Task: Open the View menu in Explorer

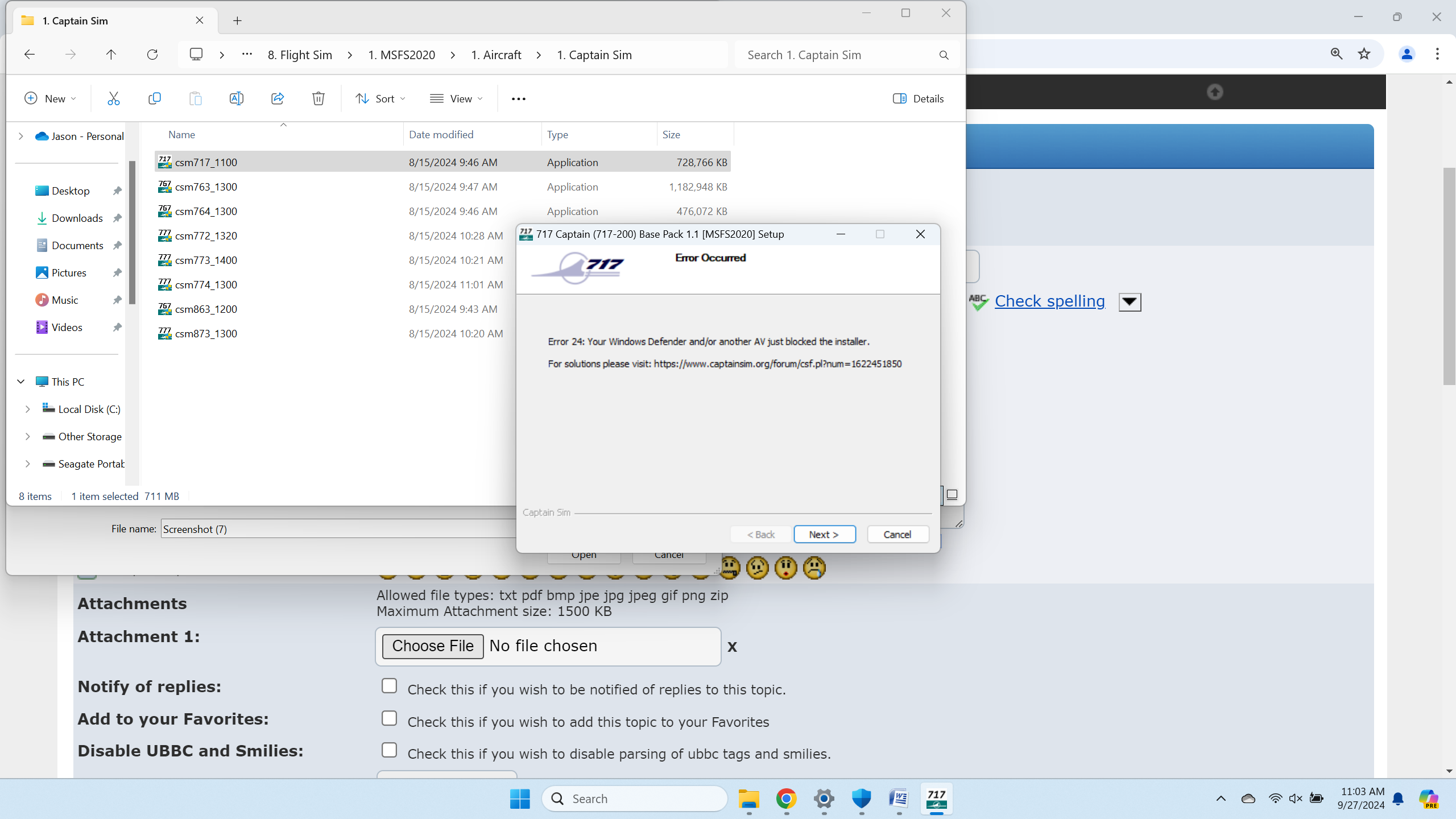Action: (456, 98)
